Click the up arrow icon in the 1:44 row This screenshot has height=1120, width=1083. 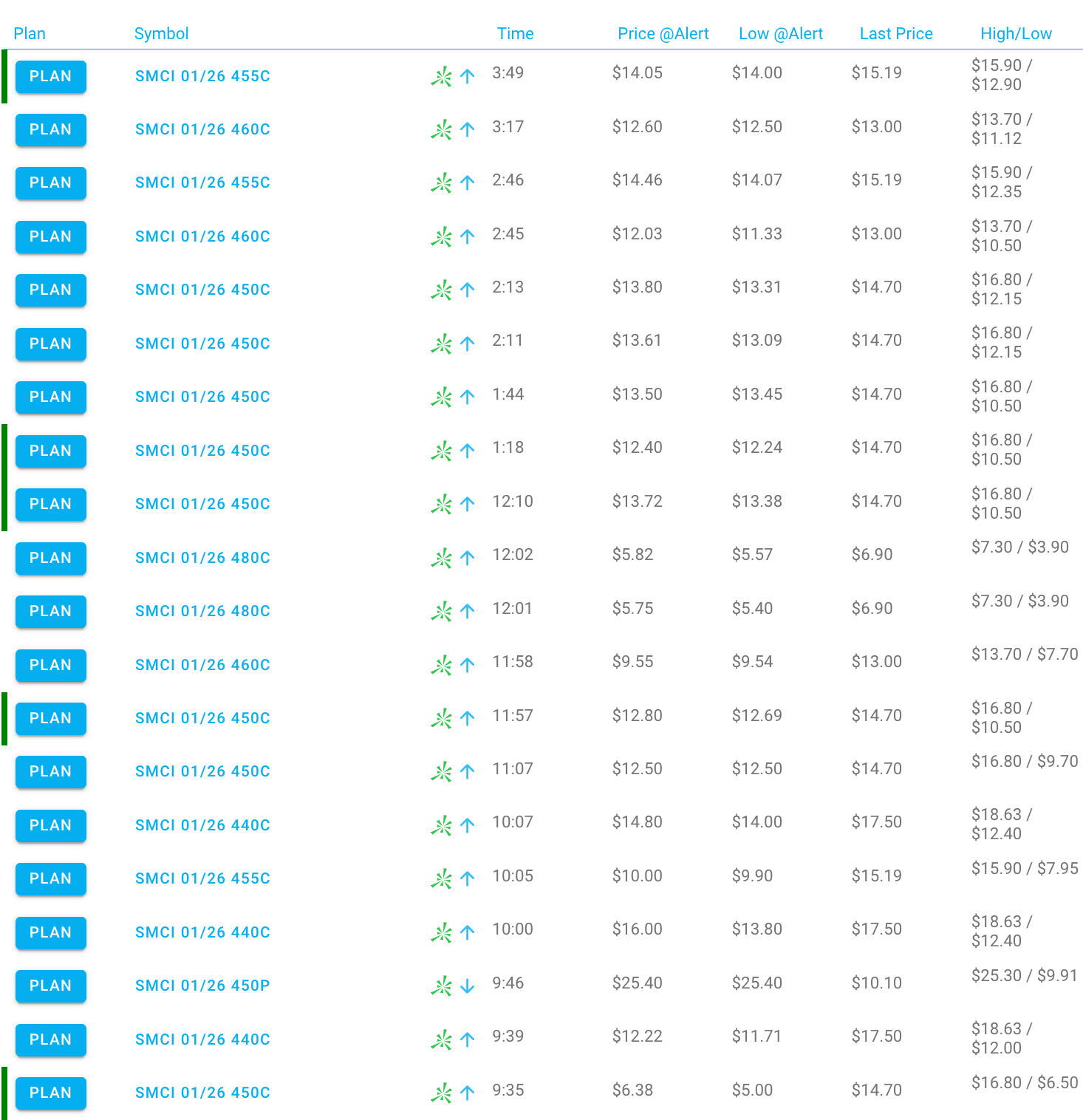pyautogui.click(x=467, y=397)
